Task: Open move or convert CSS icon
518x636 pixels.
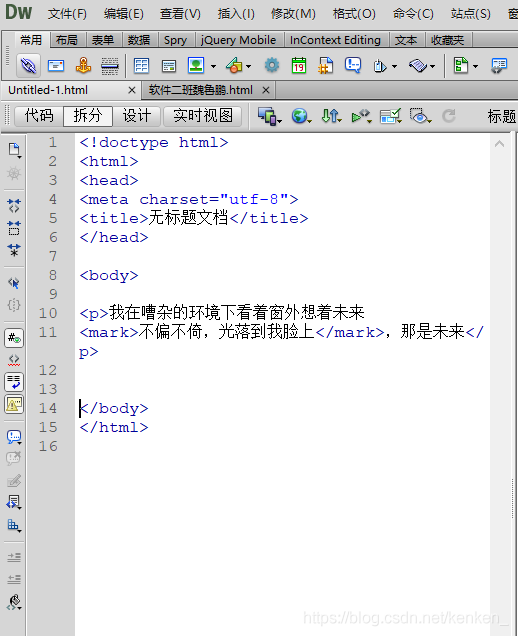Action: 14,525
